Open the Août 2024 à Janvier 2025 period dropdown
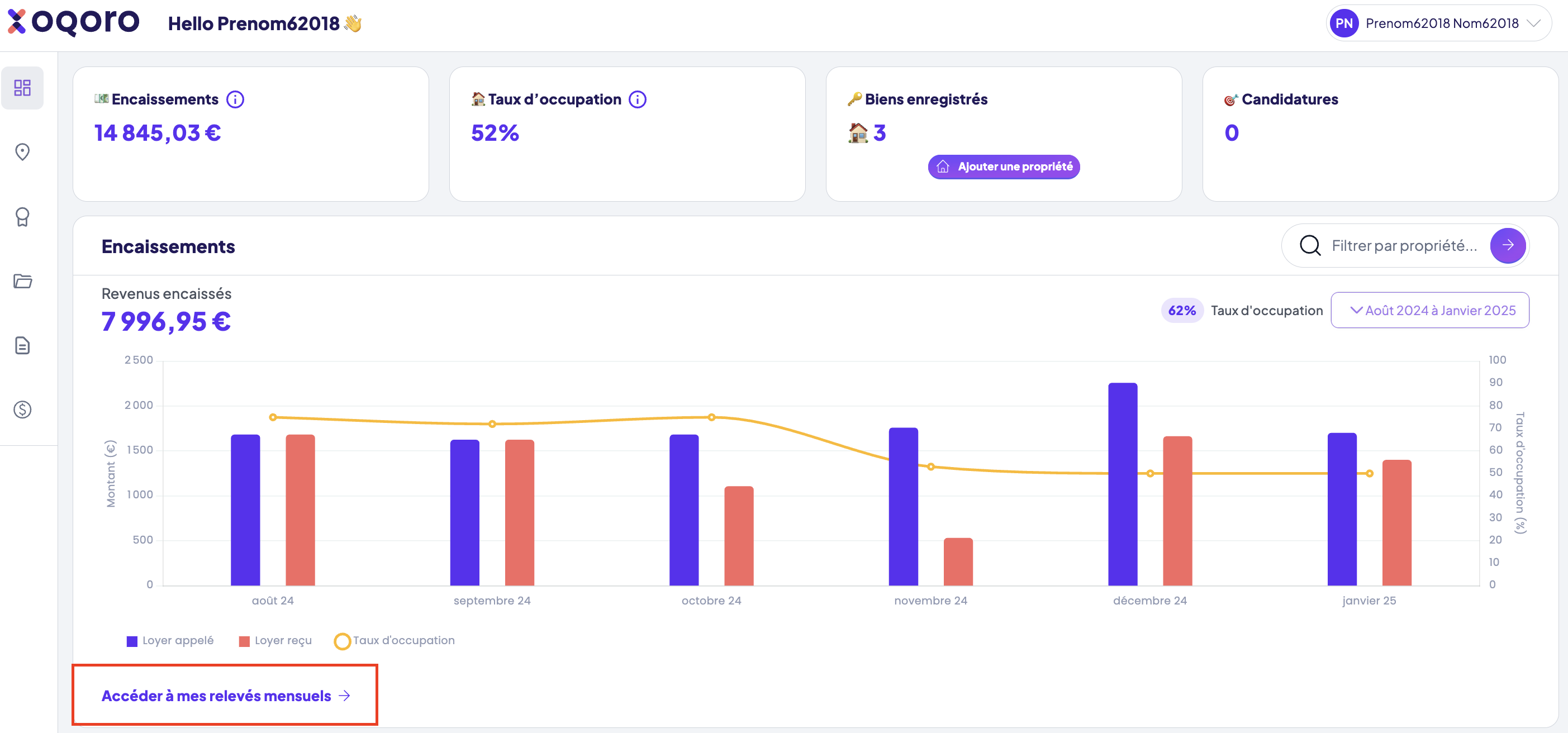 (x=1429, y=311)
